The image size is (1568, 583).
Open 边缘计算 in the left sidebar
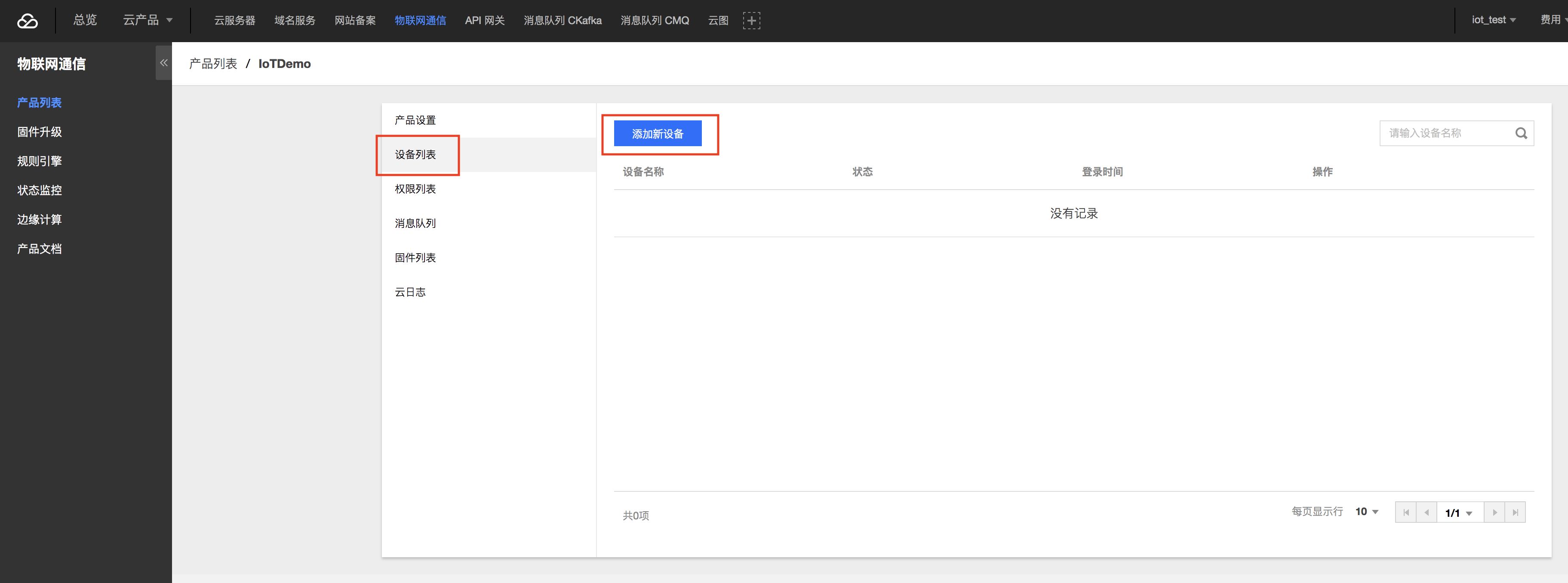point(40,220)
